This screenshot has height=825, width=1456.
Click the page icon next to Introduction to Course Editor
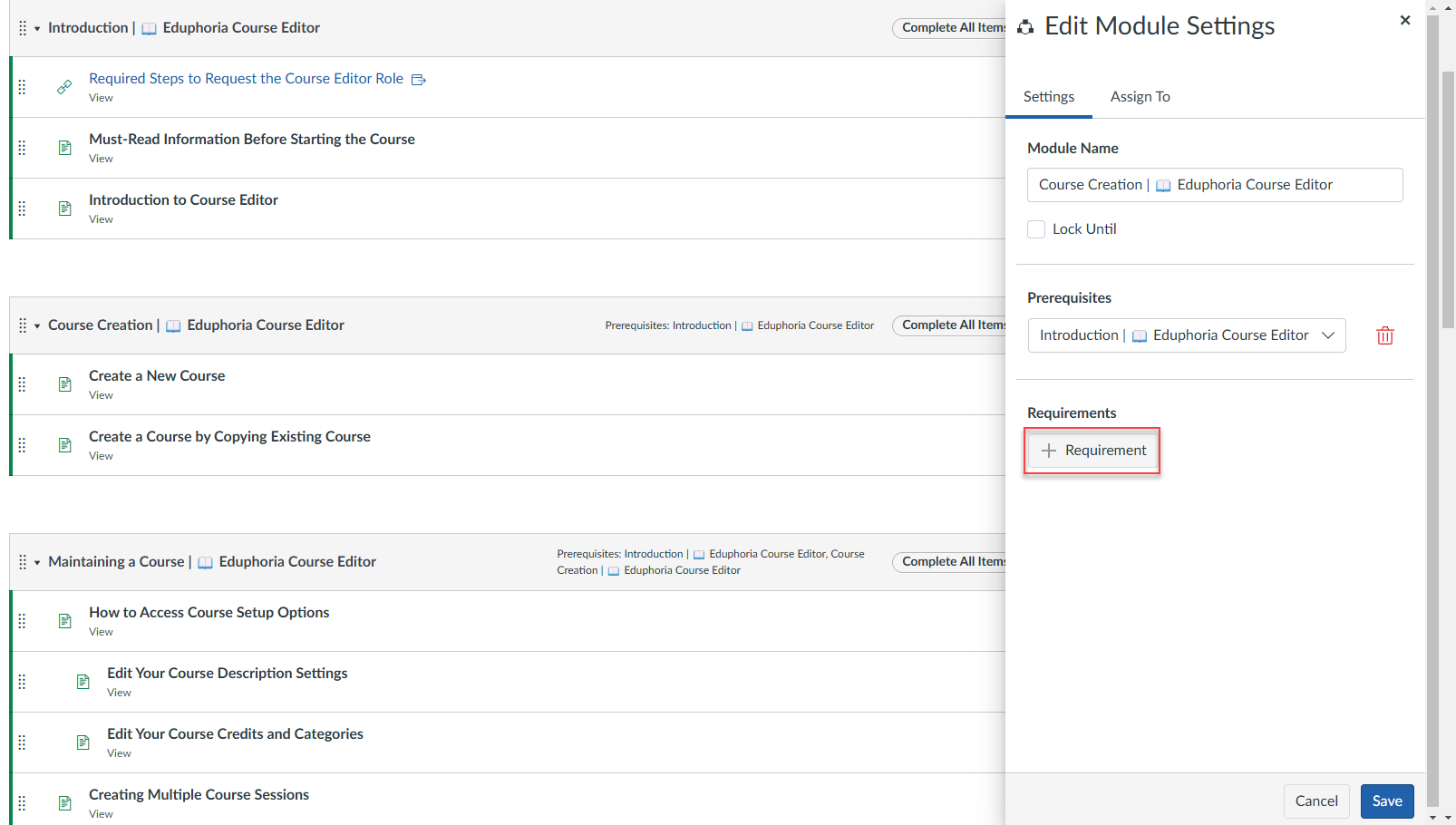pyautogui.click(x=64, y=209)
